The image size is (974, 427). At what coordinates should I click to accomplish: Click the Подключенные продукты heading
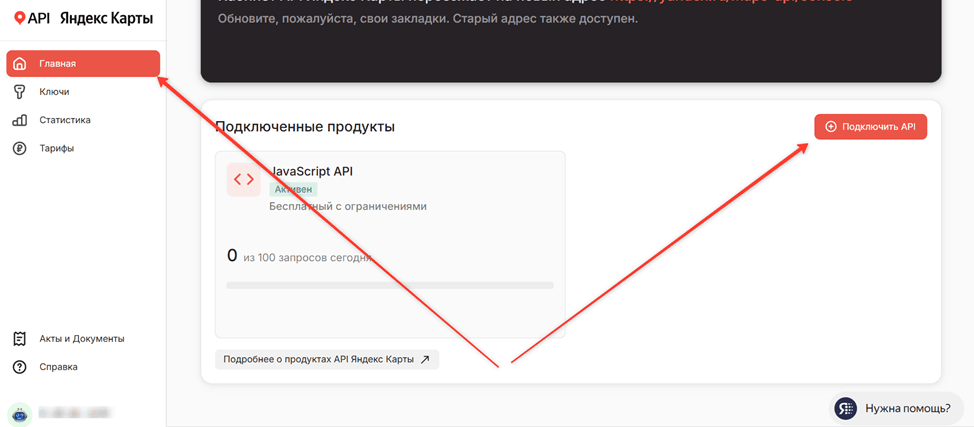click(x=305, y=127)
